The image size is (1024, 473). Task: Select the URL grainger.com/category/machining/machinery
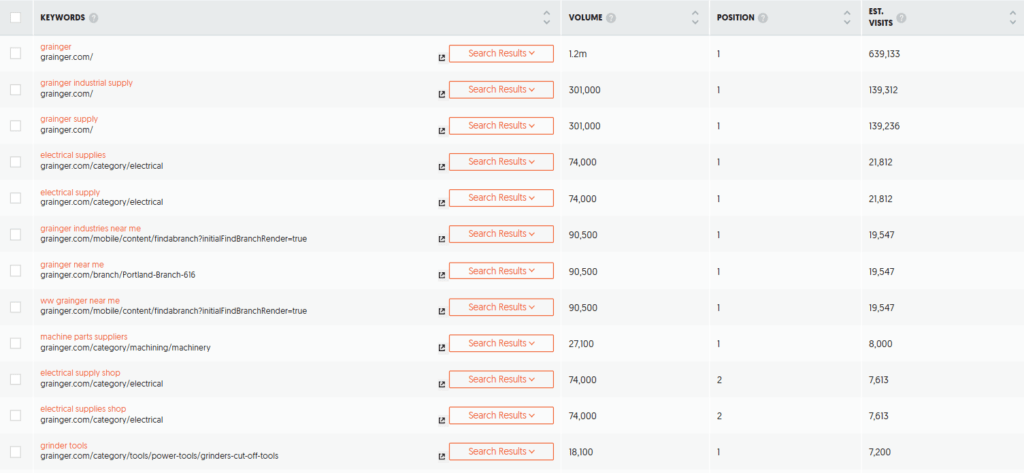pyautogui.click(x=125, y=348)
